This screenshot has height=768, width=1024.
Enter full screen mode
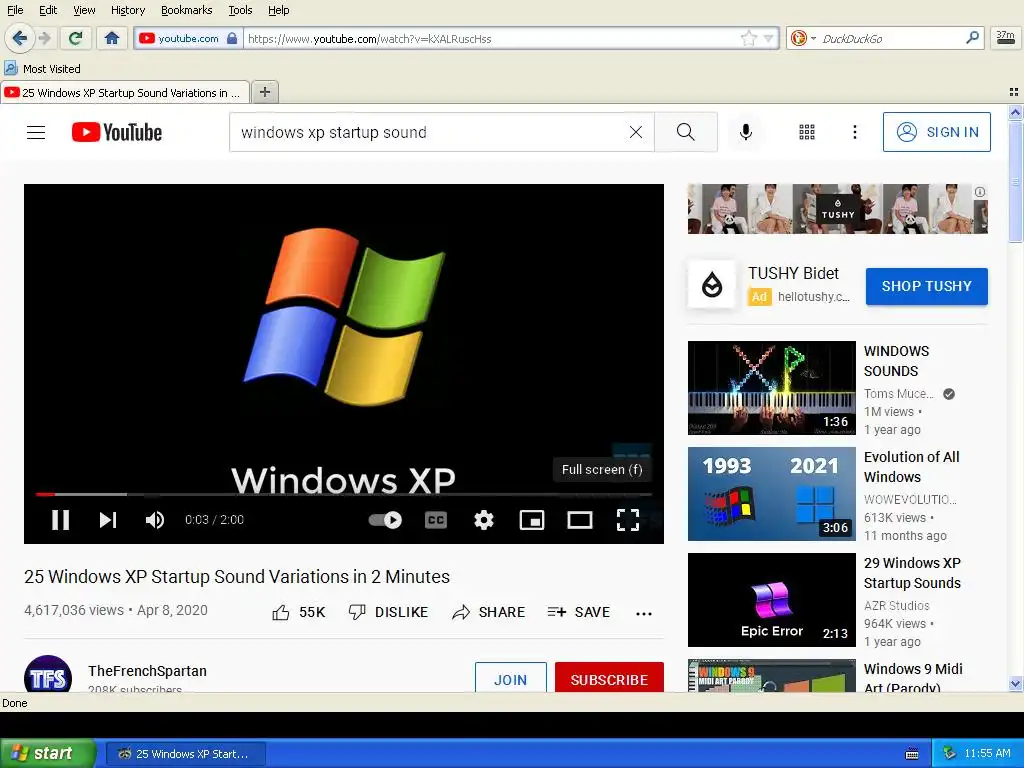pyautogui.click(x=628, y=520)
